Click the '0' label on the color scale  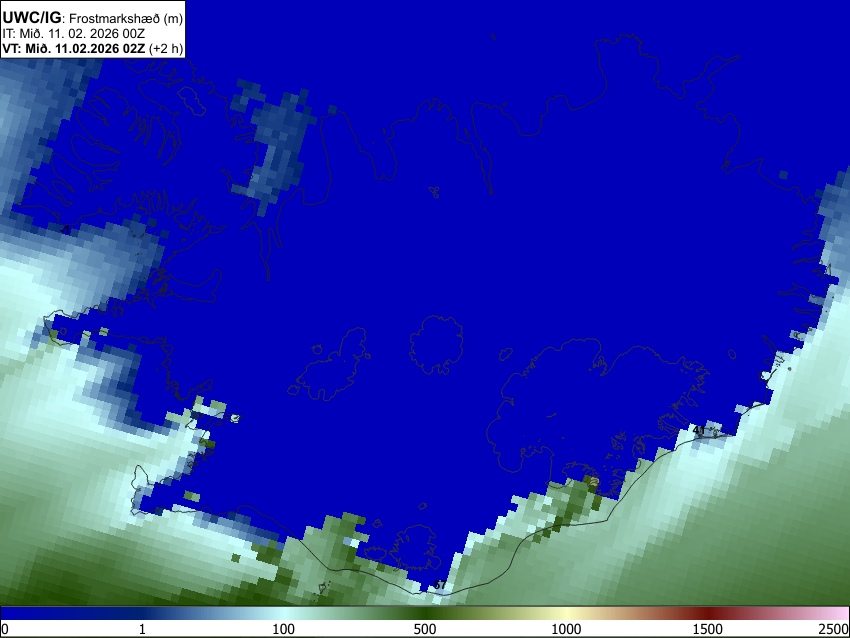tap(5, 629)
